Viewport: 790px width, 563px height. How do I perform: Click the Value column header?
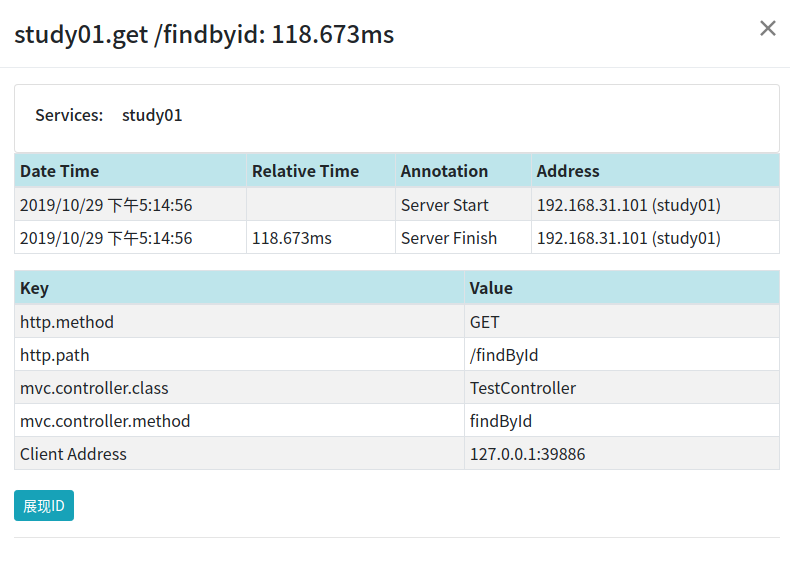click(x=491, y=288)
